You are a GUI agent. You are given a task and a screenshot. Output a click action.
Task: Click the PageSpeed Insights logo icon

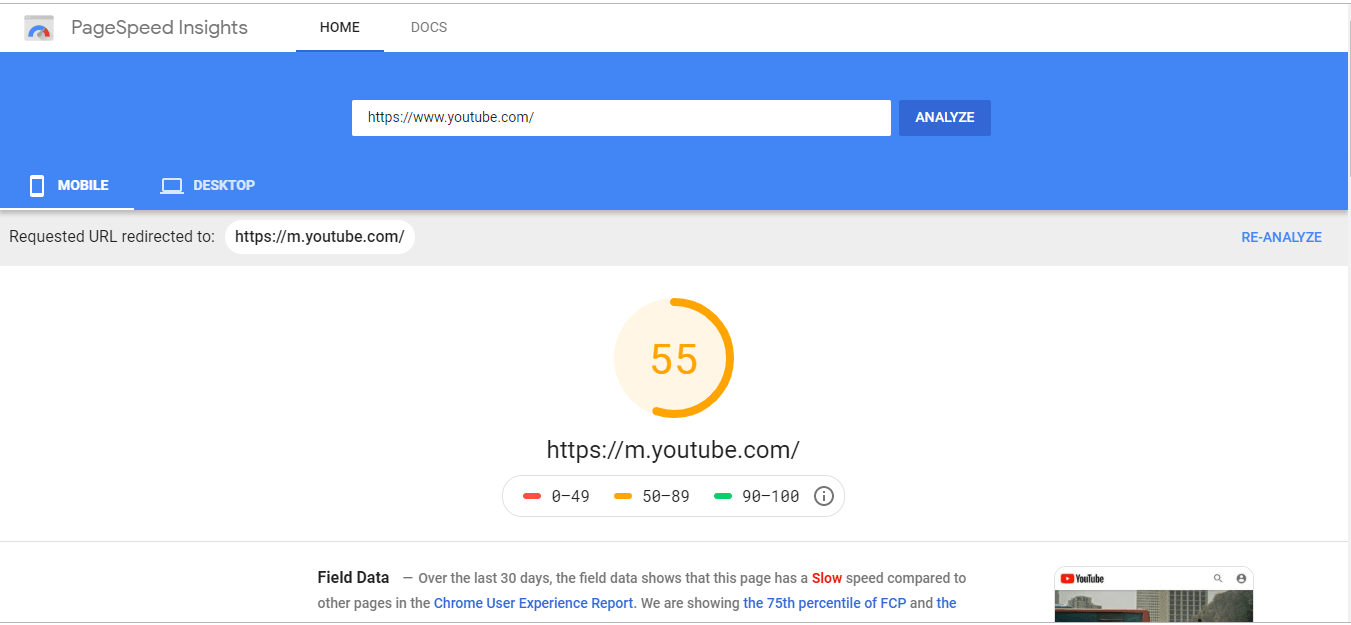[x=39, y=28]
